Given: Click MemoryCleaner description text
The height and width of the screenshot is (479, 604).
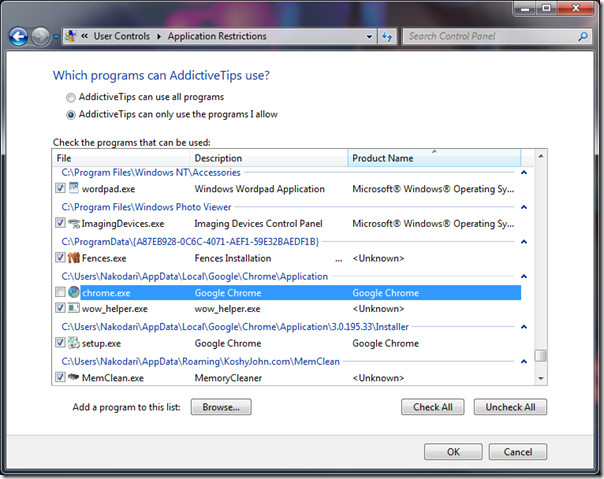Looking at the screenshot, I should pos(228,378).
